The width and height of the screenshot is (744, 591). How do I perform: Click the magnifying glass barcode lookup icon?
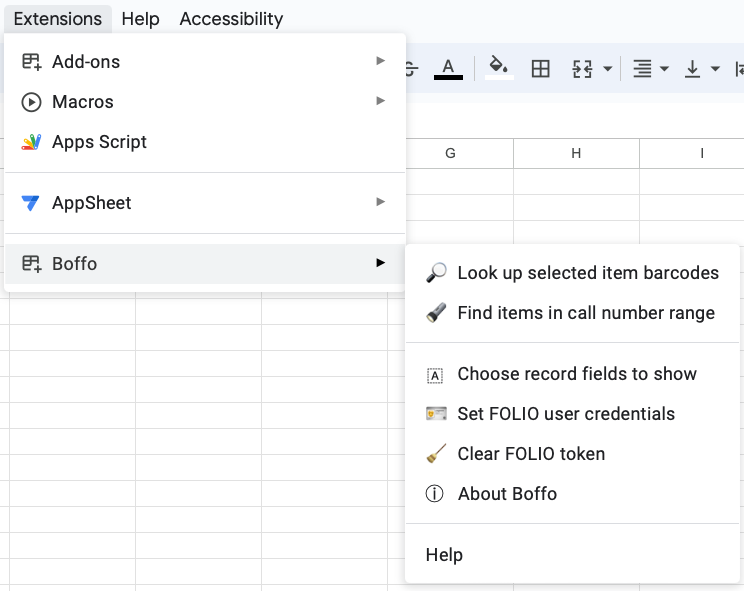tap(436, 273)
